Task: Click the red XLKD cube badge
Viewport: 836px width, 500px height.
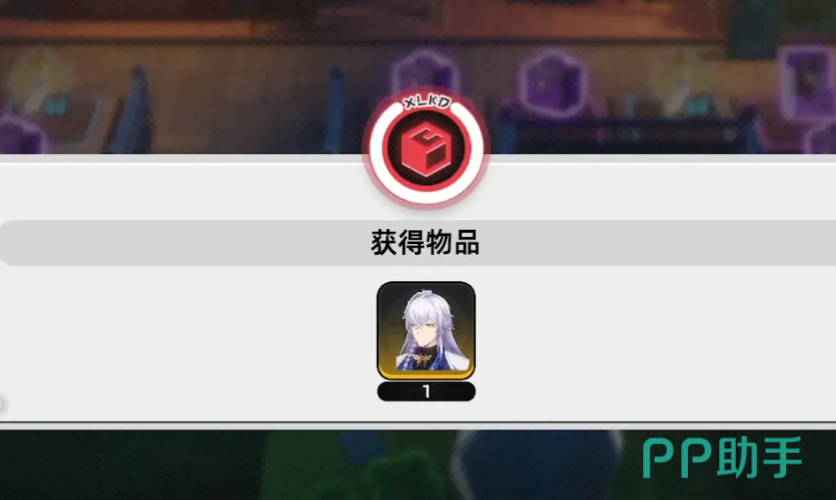Action: [425, 148]
